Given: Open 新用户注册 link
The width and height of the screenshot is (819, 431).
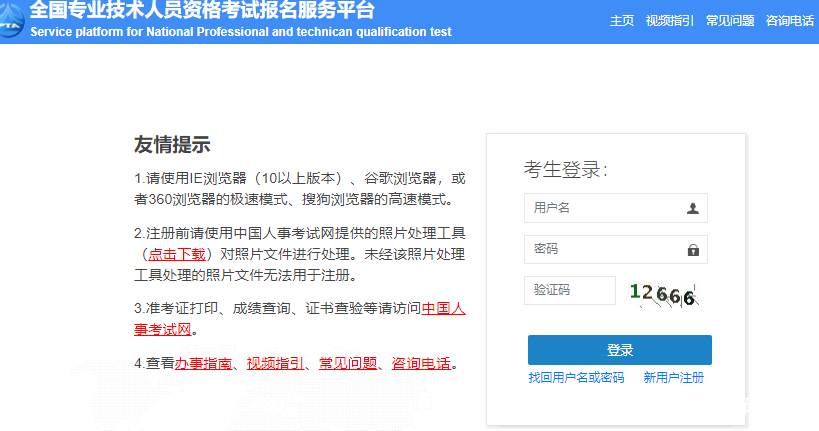Looking at the screenshot, I should coord(673,378).
